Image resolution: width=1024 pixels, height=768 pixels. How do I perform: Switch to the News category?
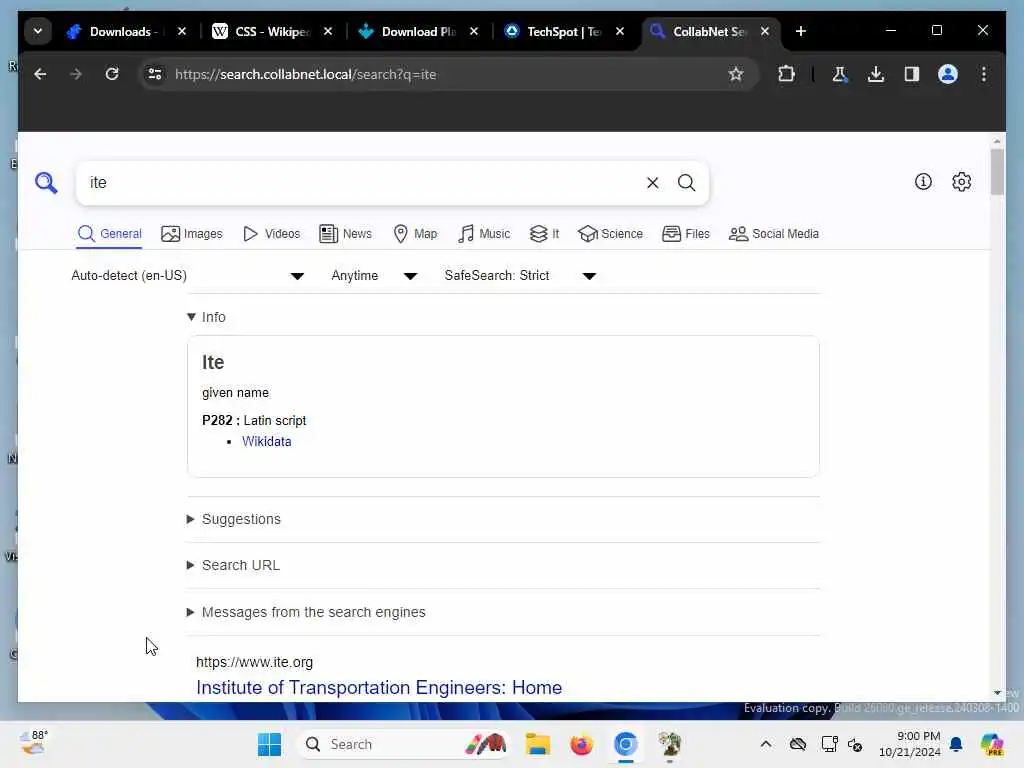345,234
